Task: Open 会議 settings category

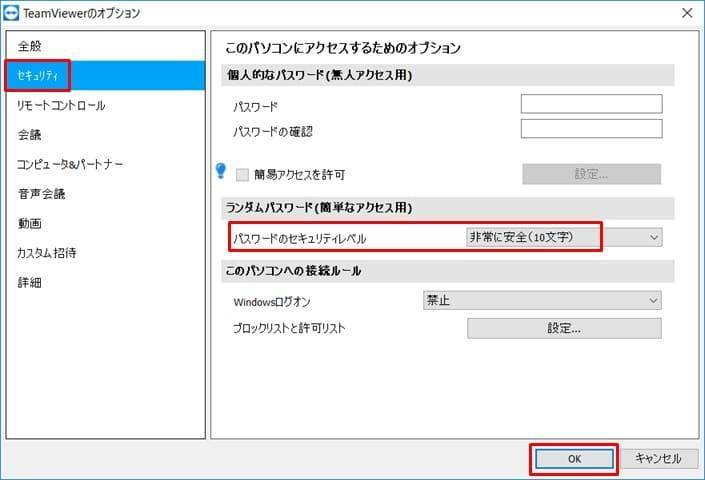Action: coord(106,134)
